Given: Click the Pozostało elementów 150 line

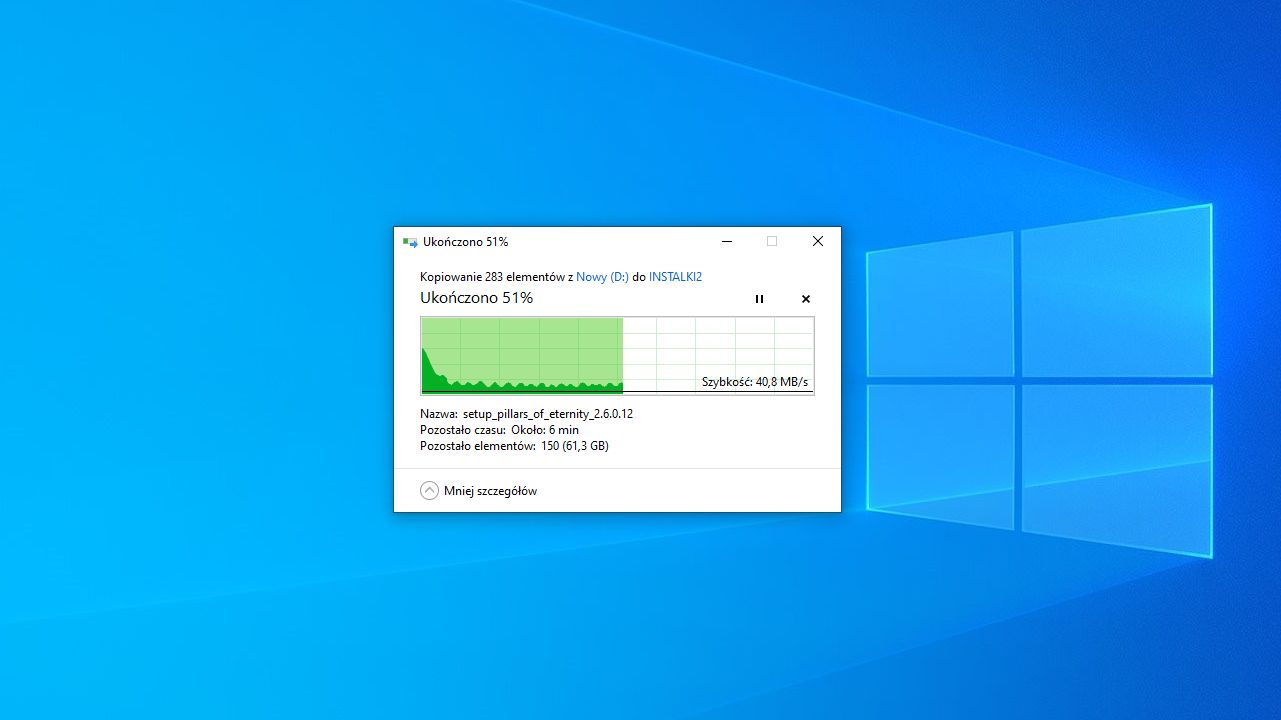Looking at the screenshot, I should tap(512, 445).
